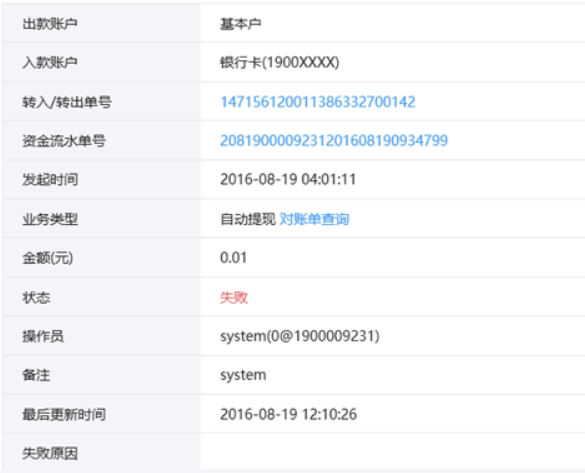
Task: Click the 对账单查询 link
Action: click(x=314, y=219)
